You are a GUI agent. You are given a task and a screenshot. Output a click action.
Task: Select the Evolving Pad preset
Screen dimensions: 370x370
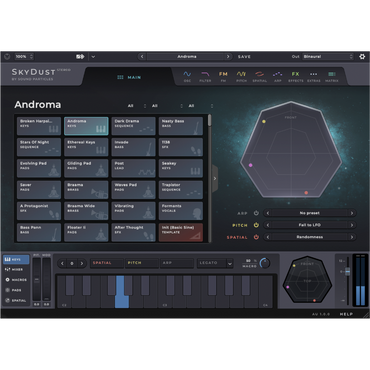point(39,168)
